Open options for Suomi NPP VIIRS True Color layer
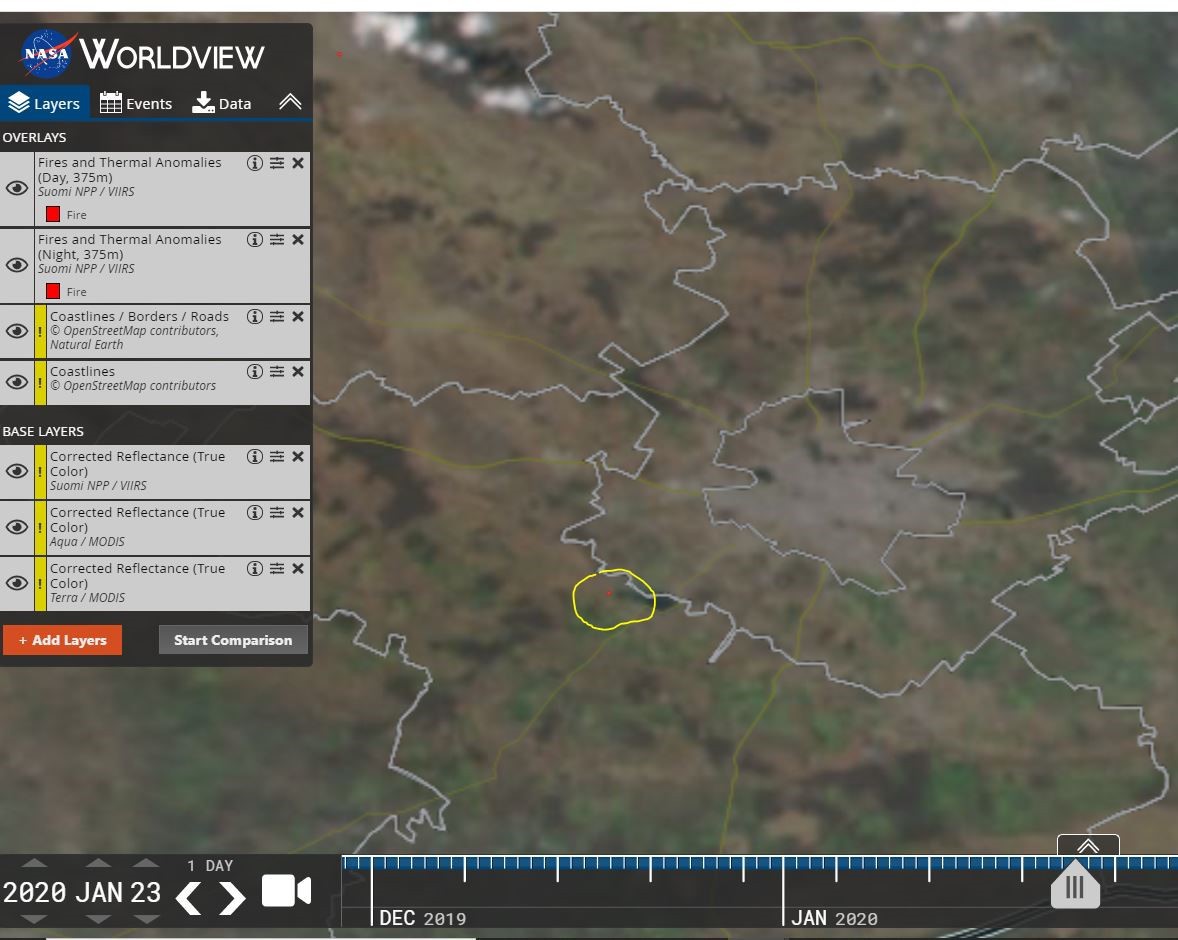 (x=277, y=456)
